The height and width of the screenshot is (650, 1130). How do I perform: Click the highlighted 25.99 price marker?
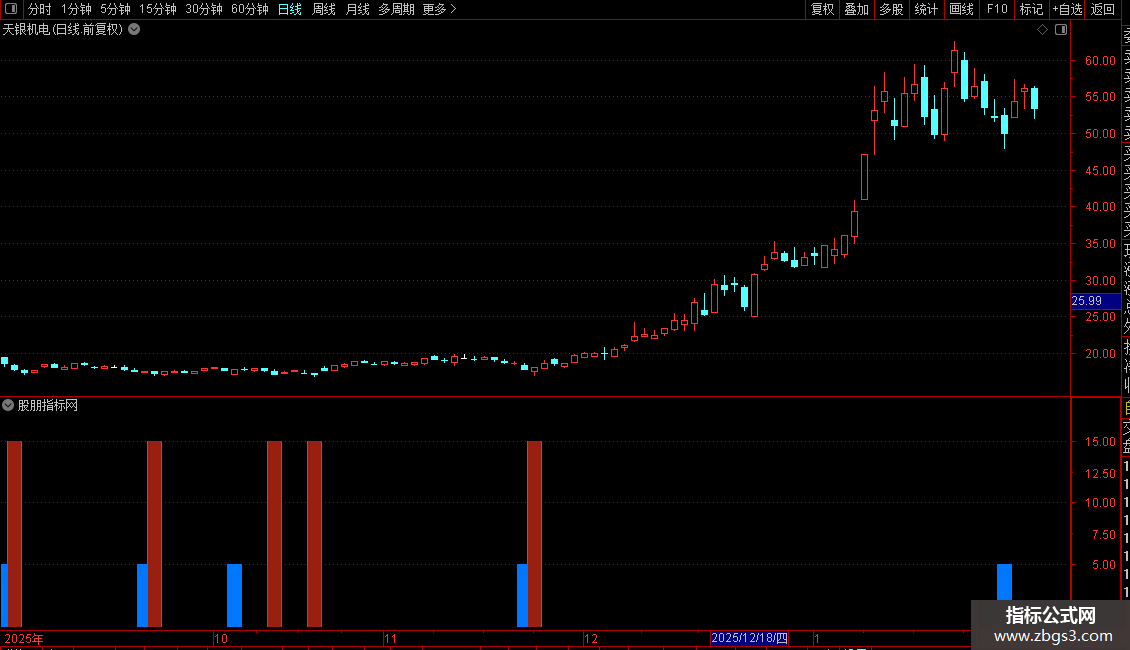(x=1095, y=301)
